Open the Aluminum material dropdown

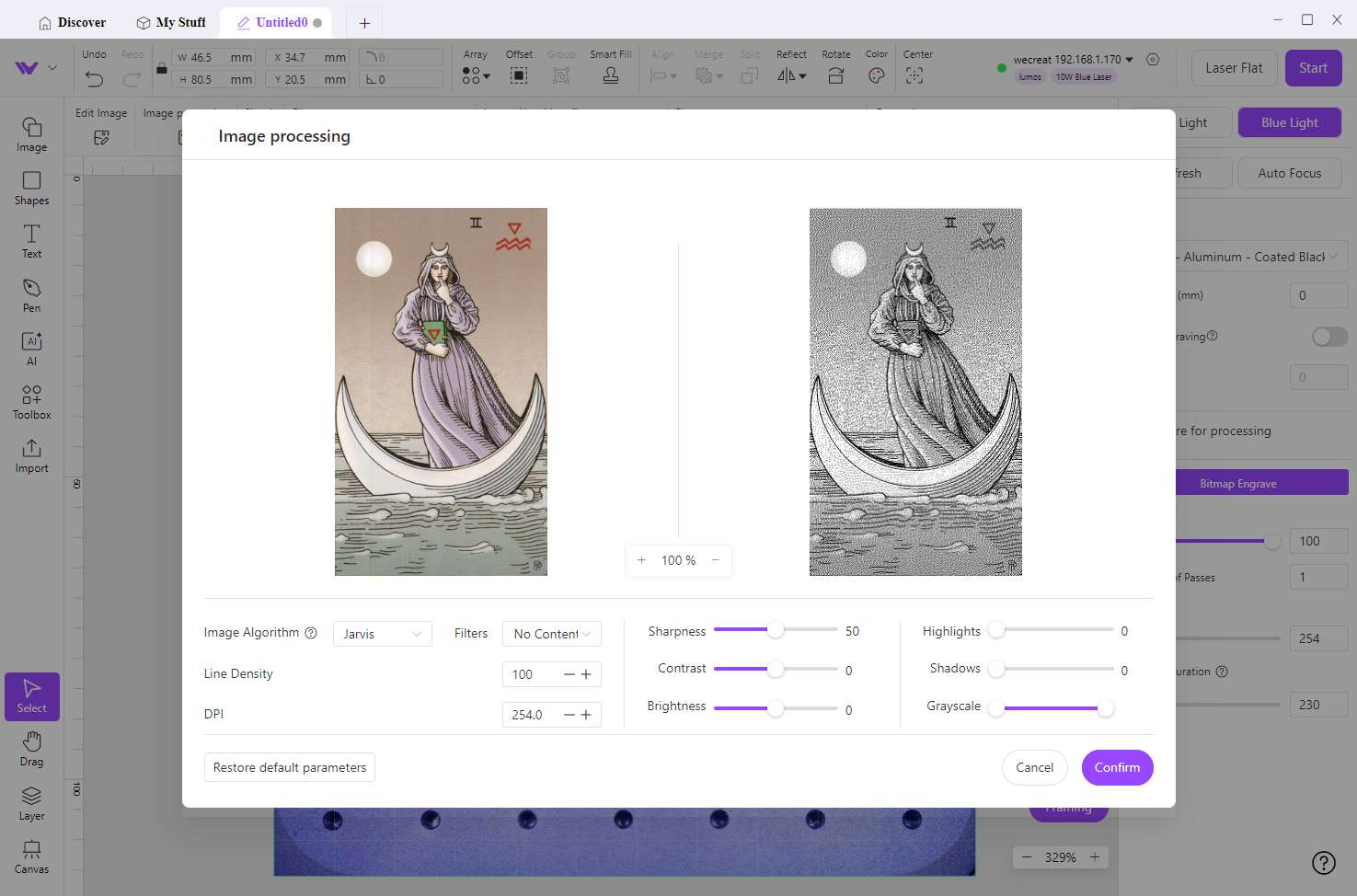pos(1260,257)
